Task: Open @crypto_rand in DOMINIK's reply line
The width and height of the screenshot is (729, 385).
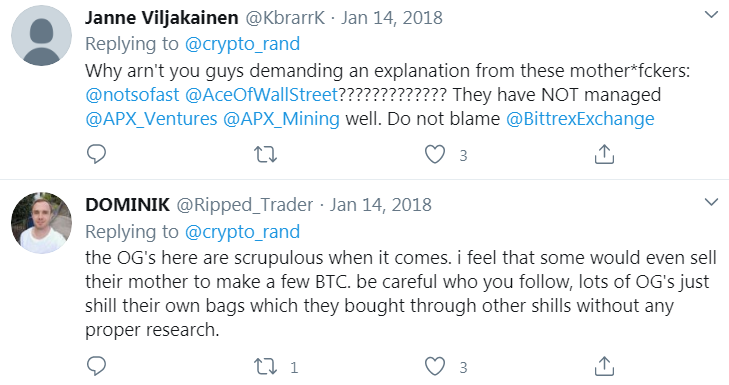Action: pyautogui.click(x=242, y=232)
